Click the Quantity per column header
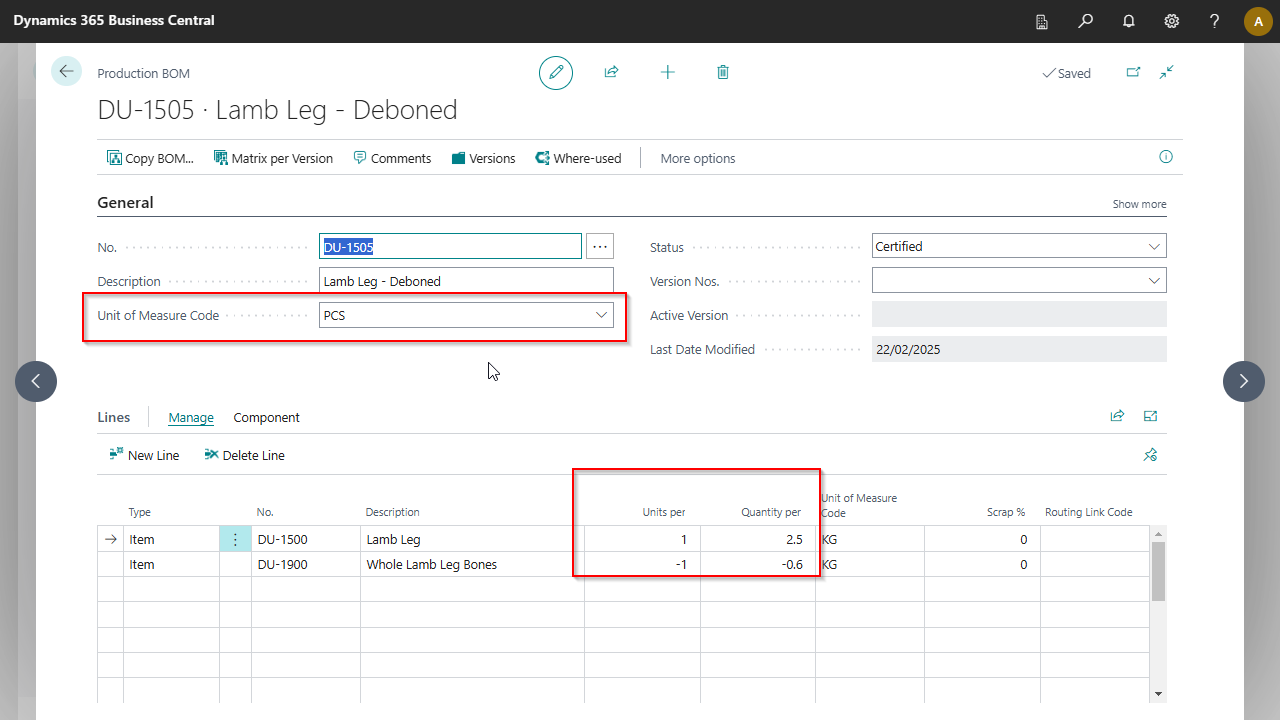Image resolution: width=1280 pixels, height=720 pixels. pyautogui.click(x=770, y=512)
